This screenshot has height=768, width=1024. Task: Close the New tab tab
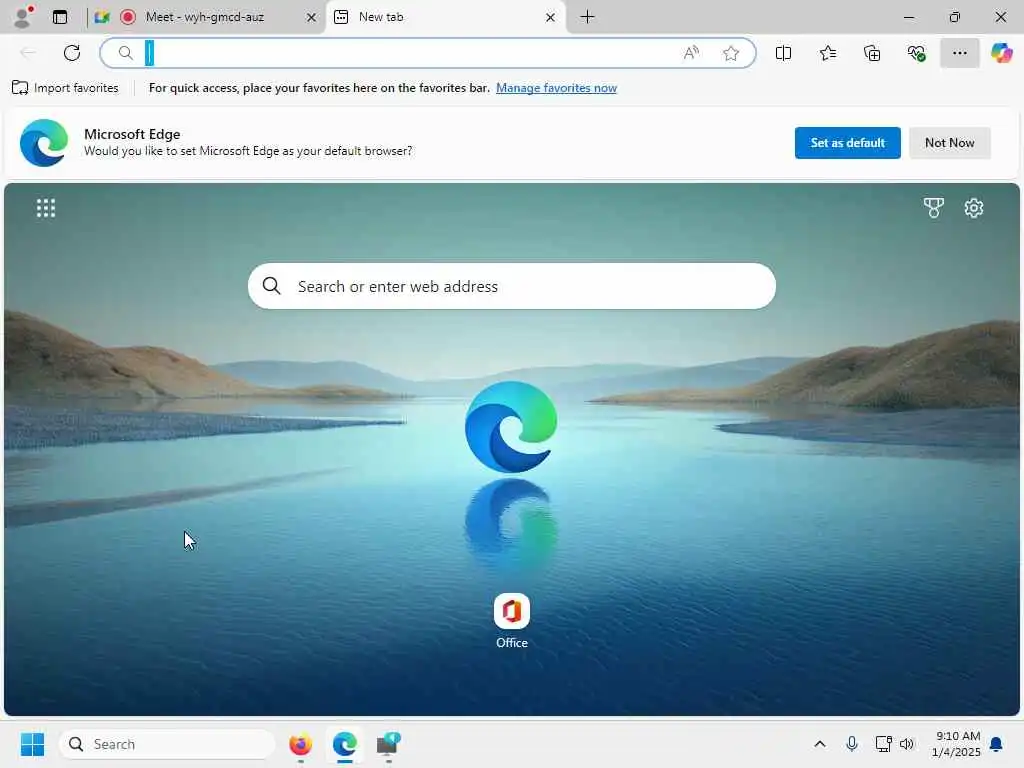[x=551, y=18]
